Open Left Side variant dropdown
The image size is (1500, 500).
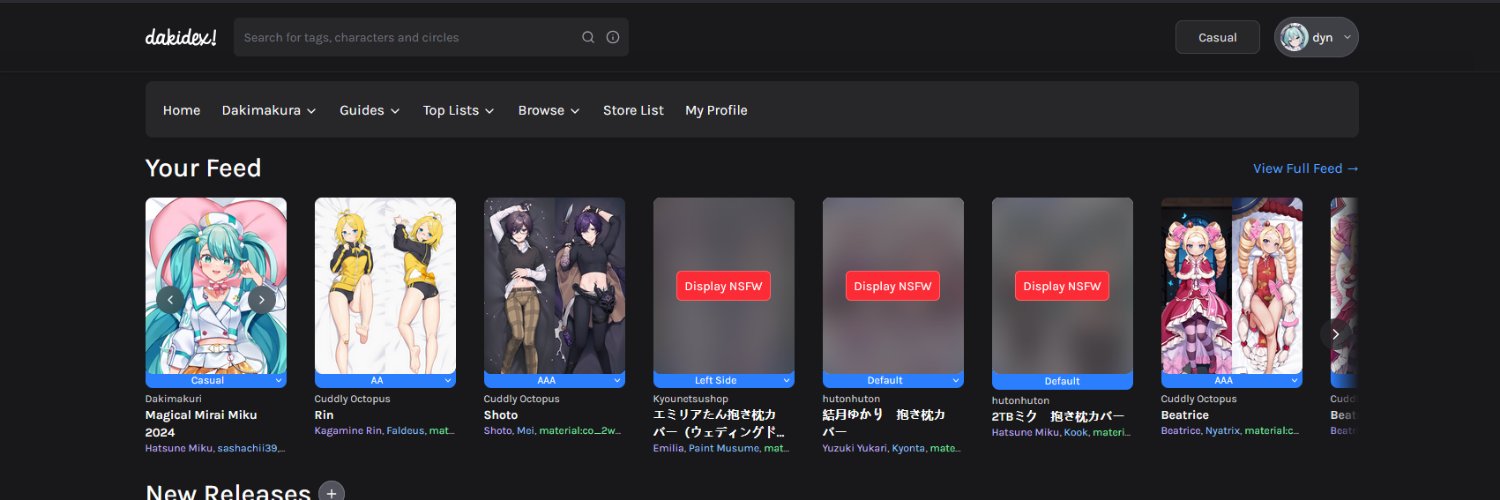click(724, 380)
